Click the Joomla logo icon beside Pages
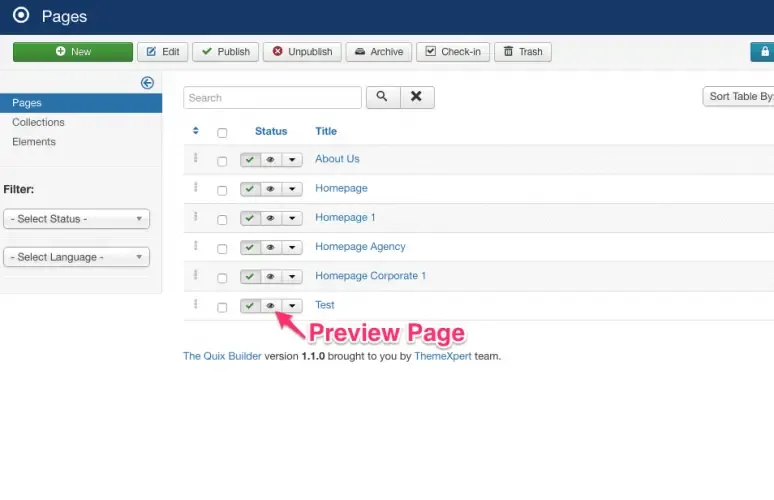Viewport: 774px width, 500px height. click(21, 15)
